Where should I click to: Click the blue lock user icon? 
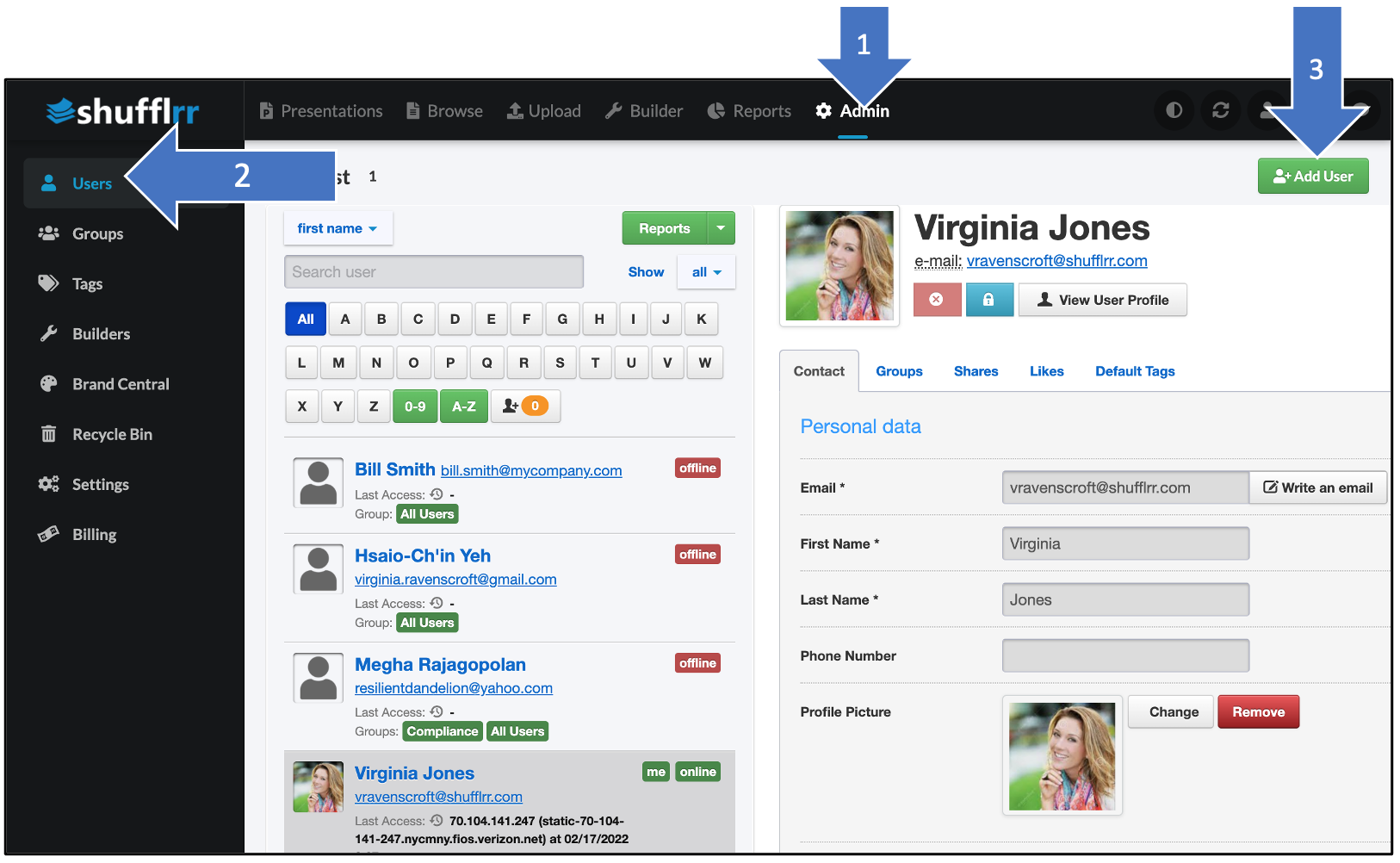[x=989, y=300]
